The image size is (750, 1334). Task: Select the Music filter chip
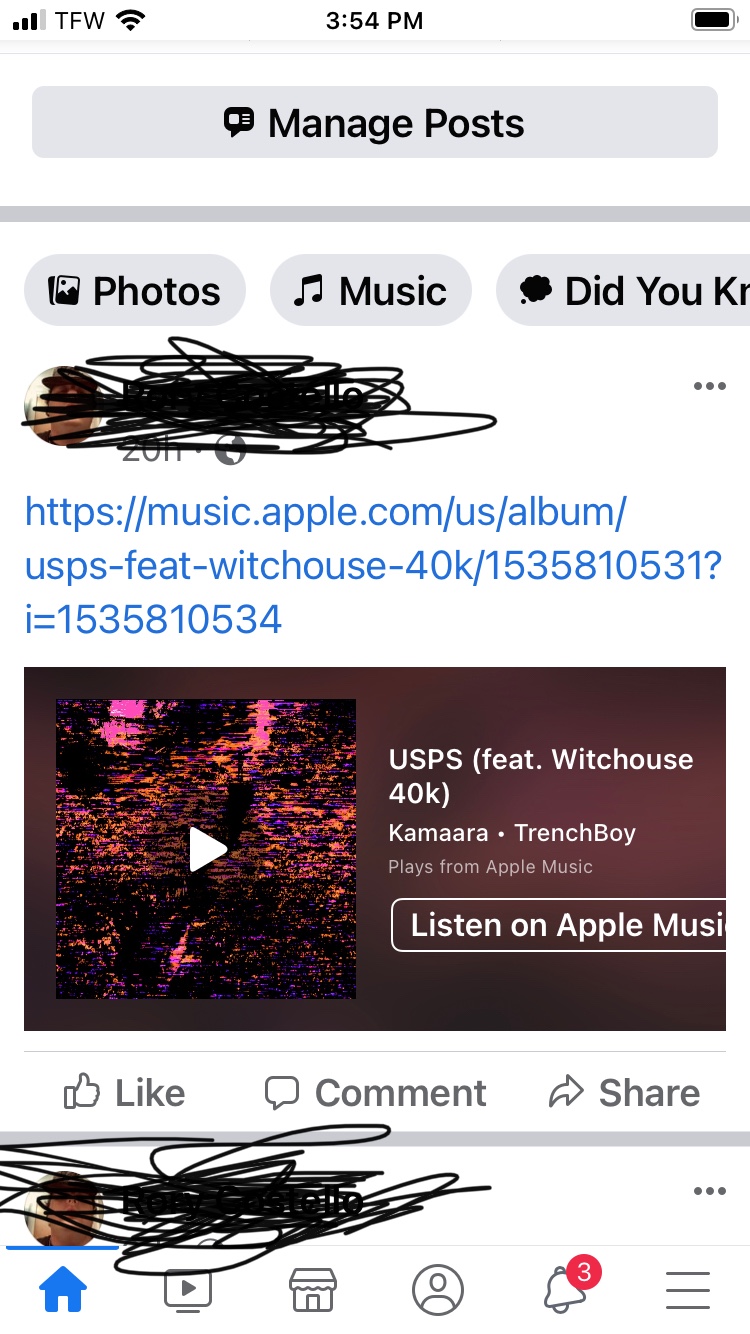371,291
